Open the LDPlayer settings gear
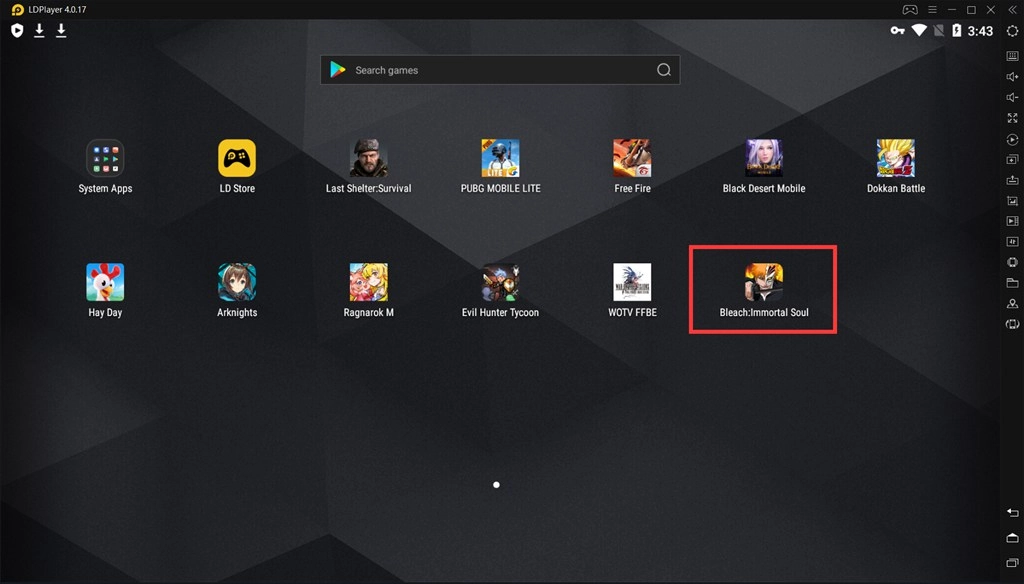 click(x=1012, y=31)
